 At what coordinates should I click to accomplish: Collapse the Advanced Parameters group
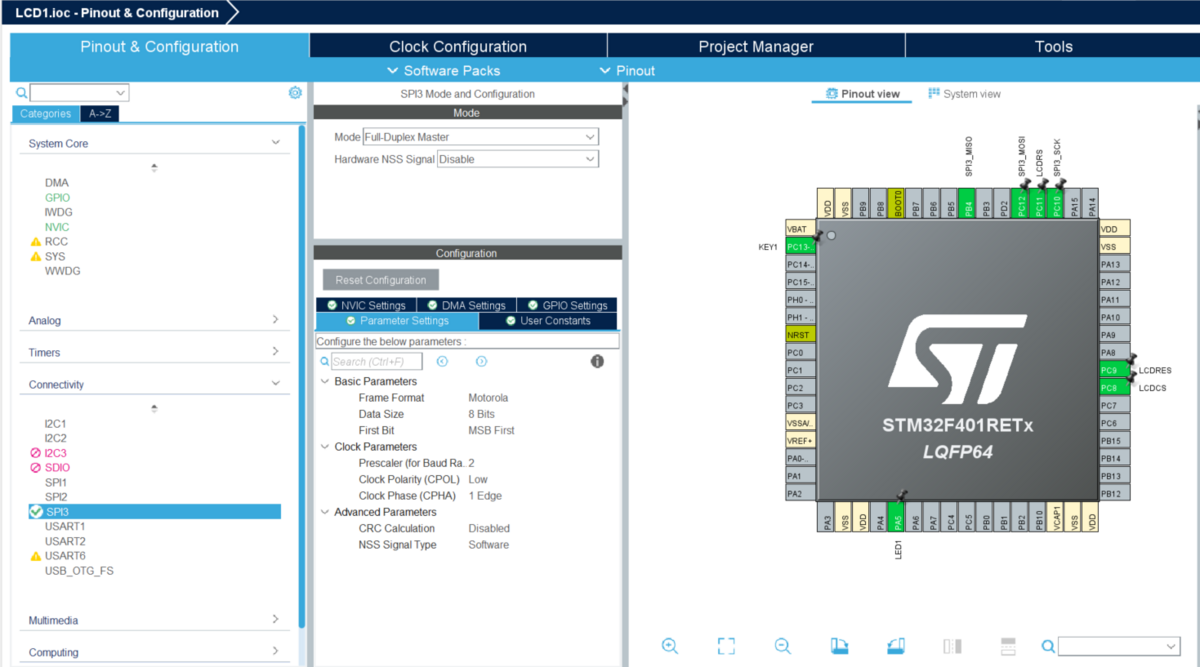point(324,512)
